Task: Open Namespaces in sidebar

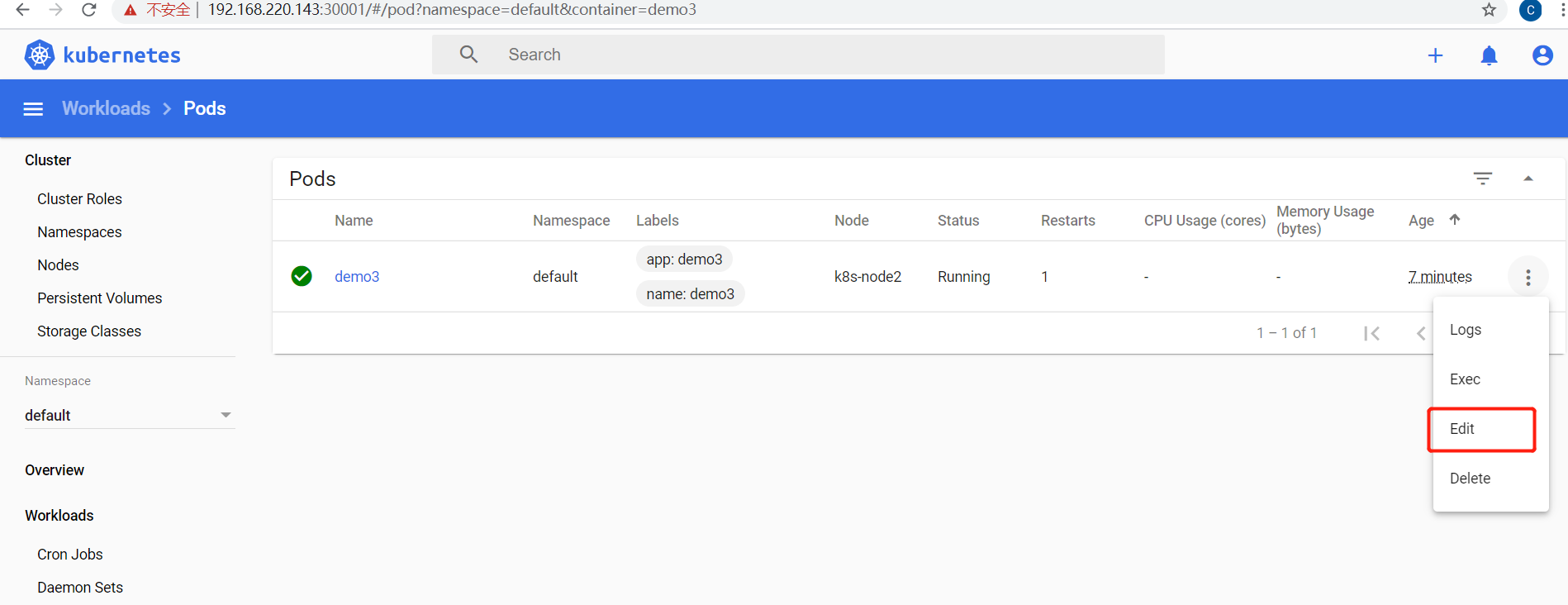Action: tap(79, 232)
